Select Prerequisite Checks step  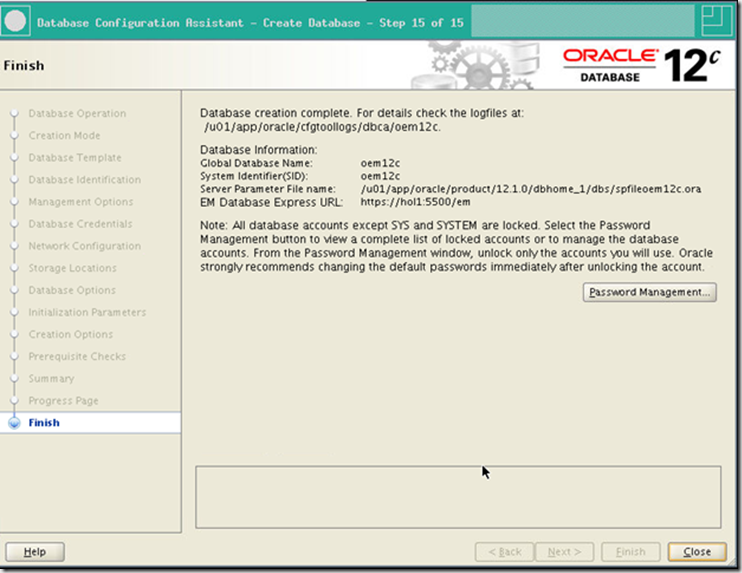77,356
